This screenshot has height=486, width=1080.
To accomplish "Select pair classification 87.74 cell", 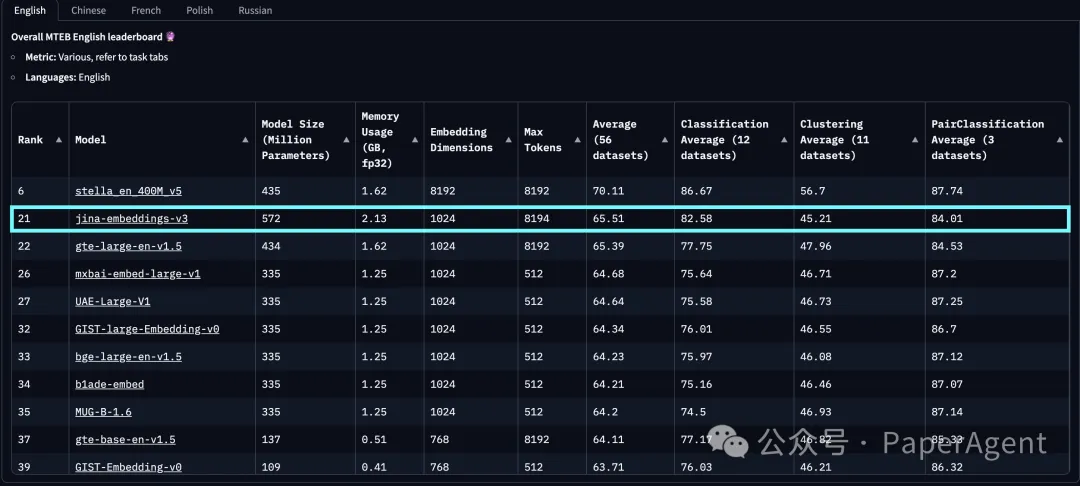I will 997,191.
